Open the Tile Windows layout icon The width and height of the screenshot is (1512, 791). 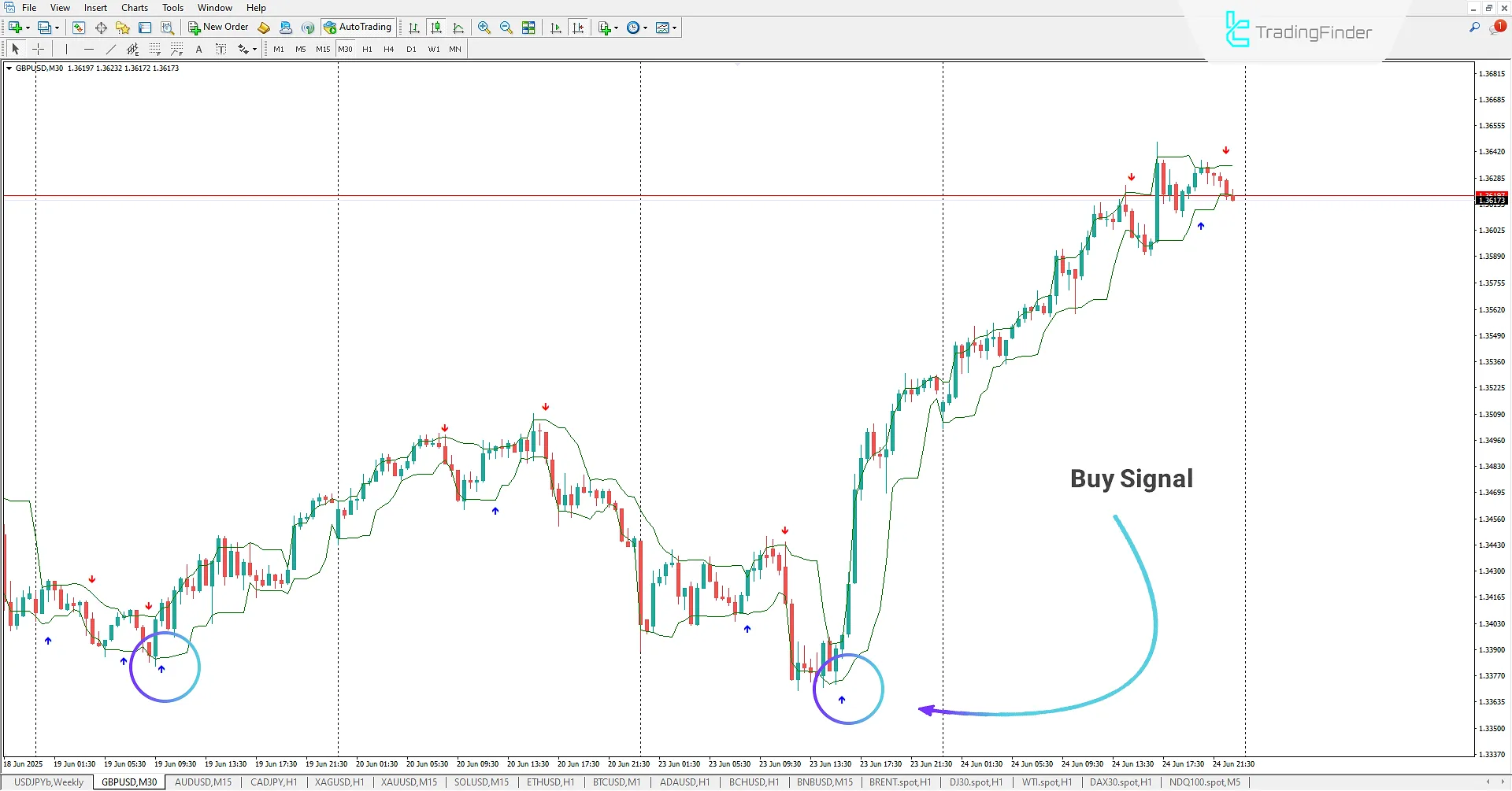click(x=528, y=28)
